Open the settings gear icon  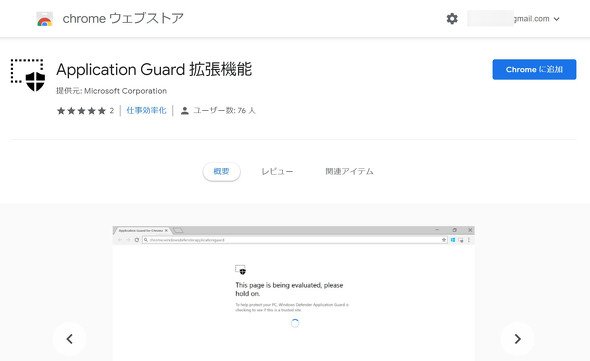coord(452,18)
